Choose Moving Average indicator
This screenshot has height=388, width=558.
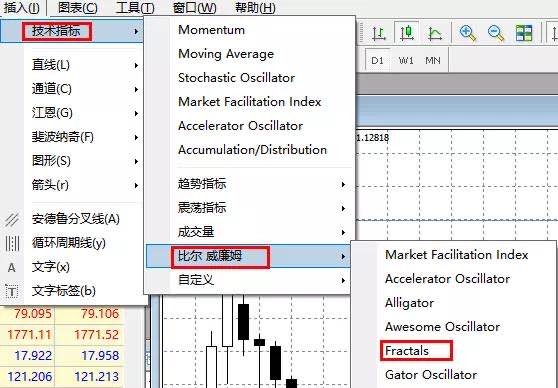(x=226, y=54)
